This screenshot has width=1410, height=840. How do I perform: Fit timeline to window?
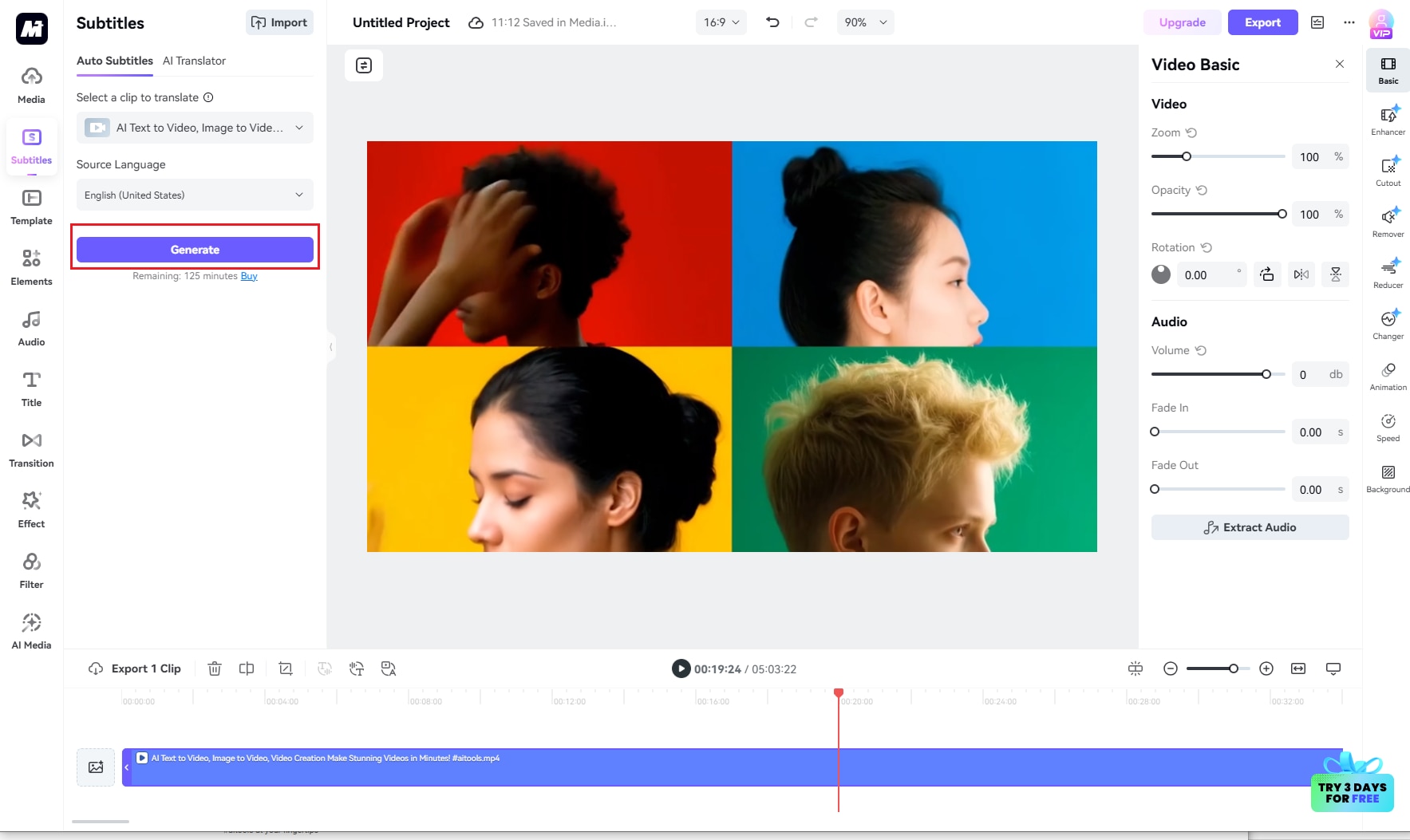click(1298, 668)
